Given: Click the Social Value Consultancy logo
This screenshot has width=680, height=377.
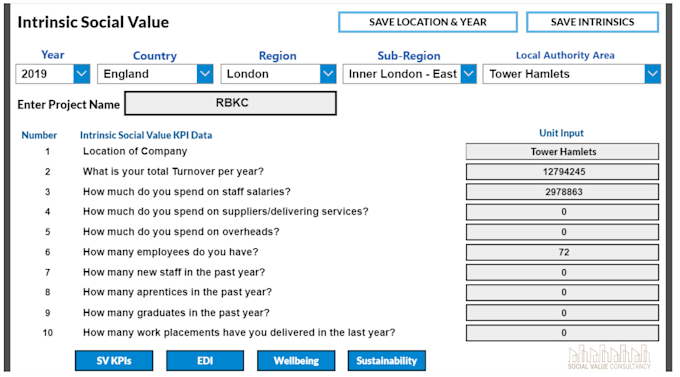Looking at the screenshot, I should point(609,357).
